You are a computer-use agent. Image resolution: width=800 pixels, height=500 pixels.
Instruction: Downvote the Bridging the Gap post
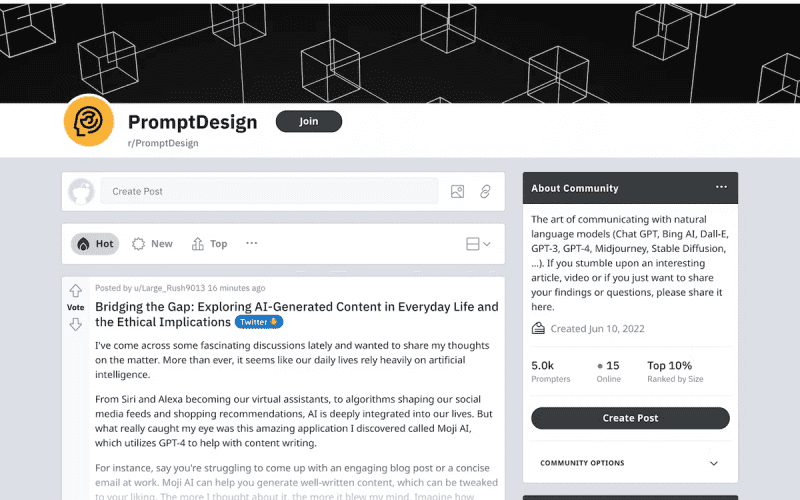click(76, 324)
